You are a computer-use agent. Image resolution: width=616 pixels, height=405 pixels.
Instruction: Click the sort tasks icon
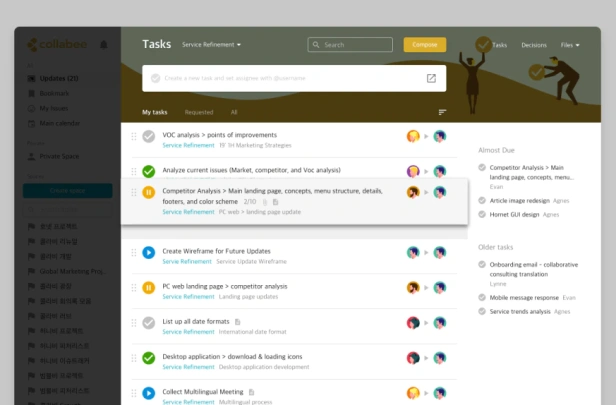[442, 112]
